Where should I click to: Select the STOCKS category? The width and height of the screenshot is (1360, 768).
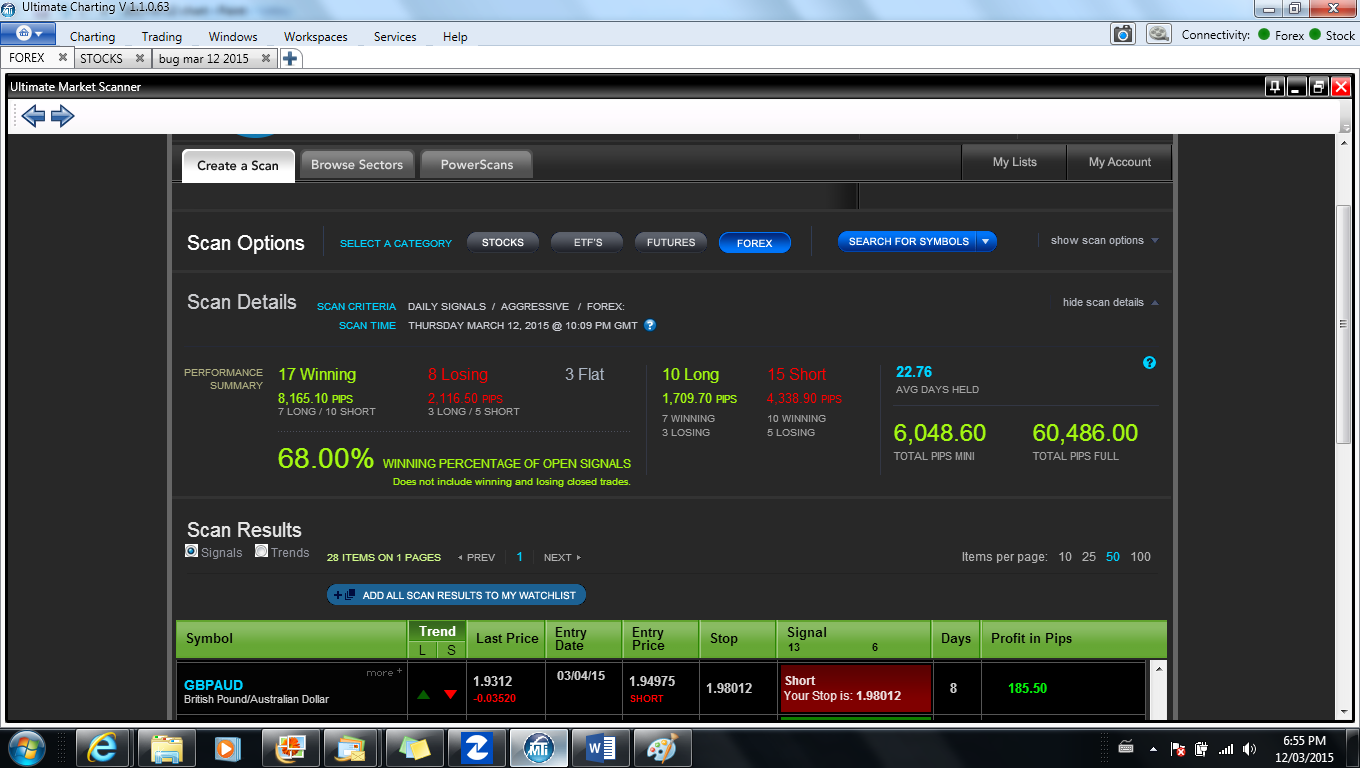(502, 242)
